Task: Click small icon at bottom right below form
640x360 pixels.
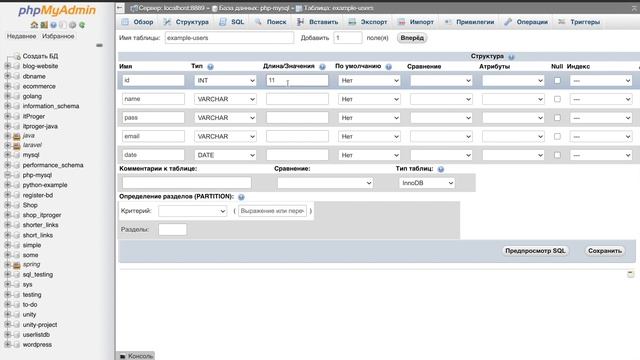Action: pos(631,274)
